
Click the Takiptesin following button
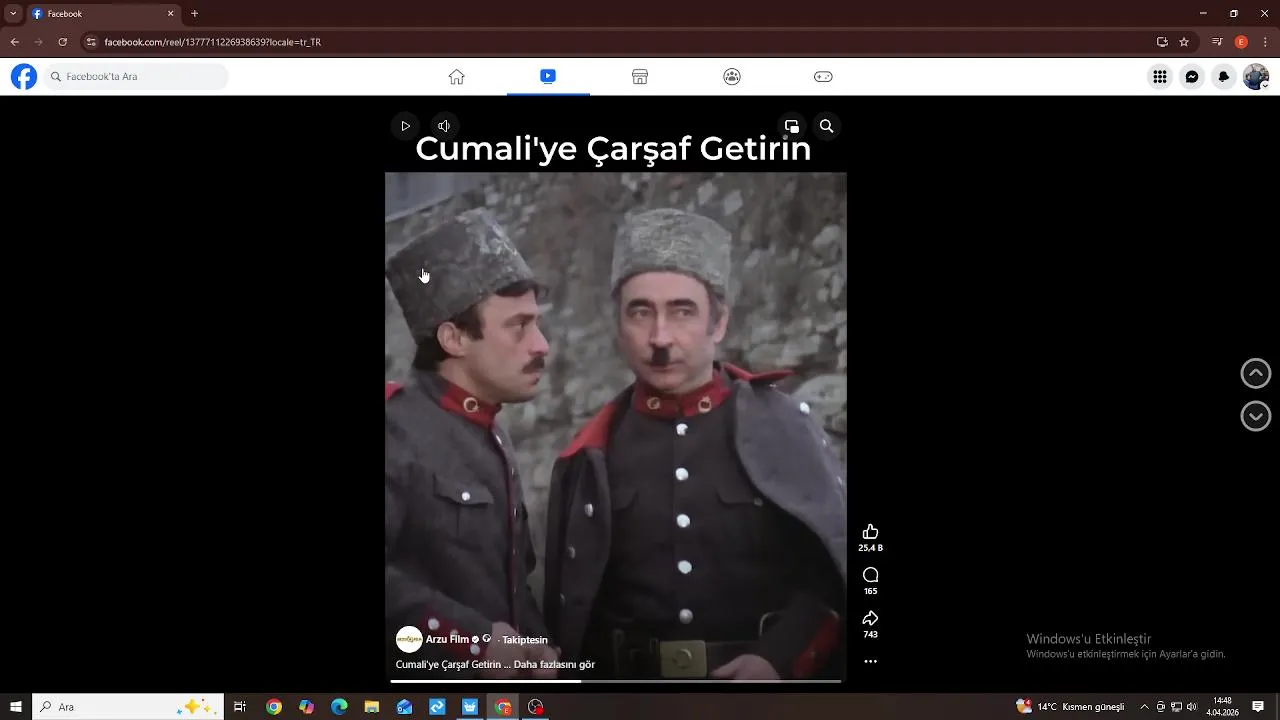click(525, 640)
